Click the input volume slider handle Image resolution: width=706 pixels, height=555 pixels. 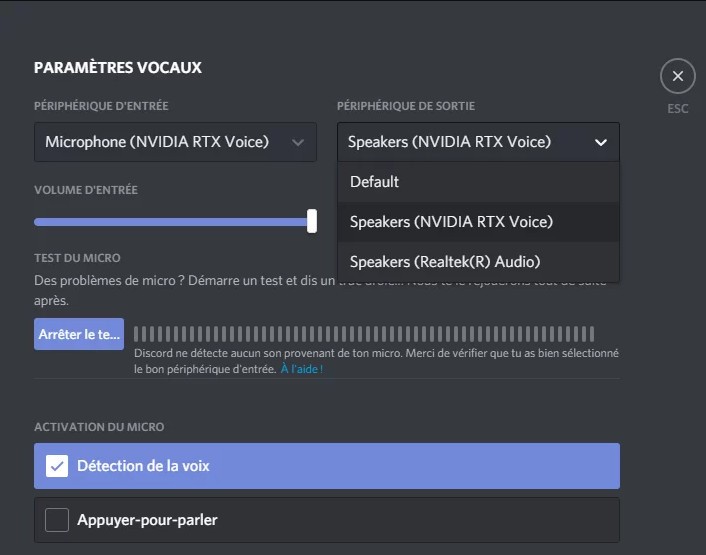(x=312, y=221)
